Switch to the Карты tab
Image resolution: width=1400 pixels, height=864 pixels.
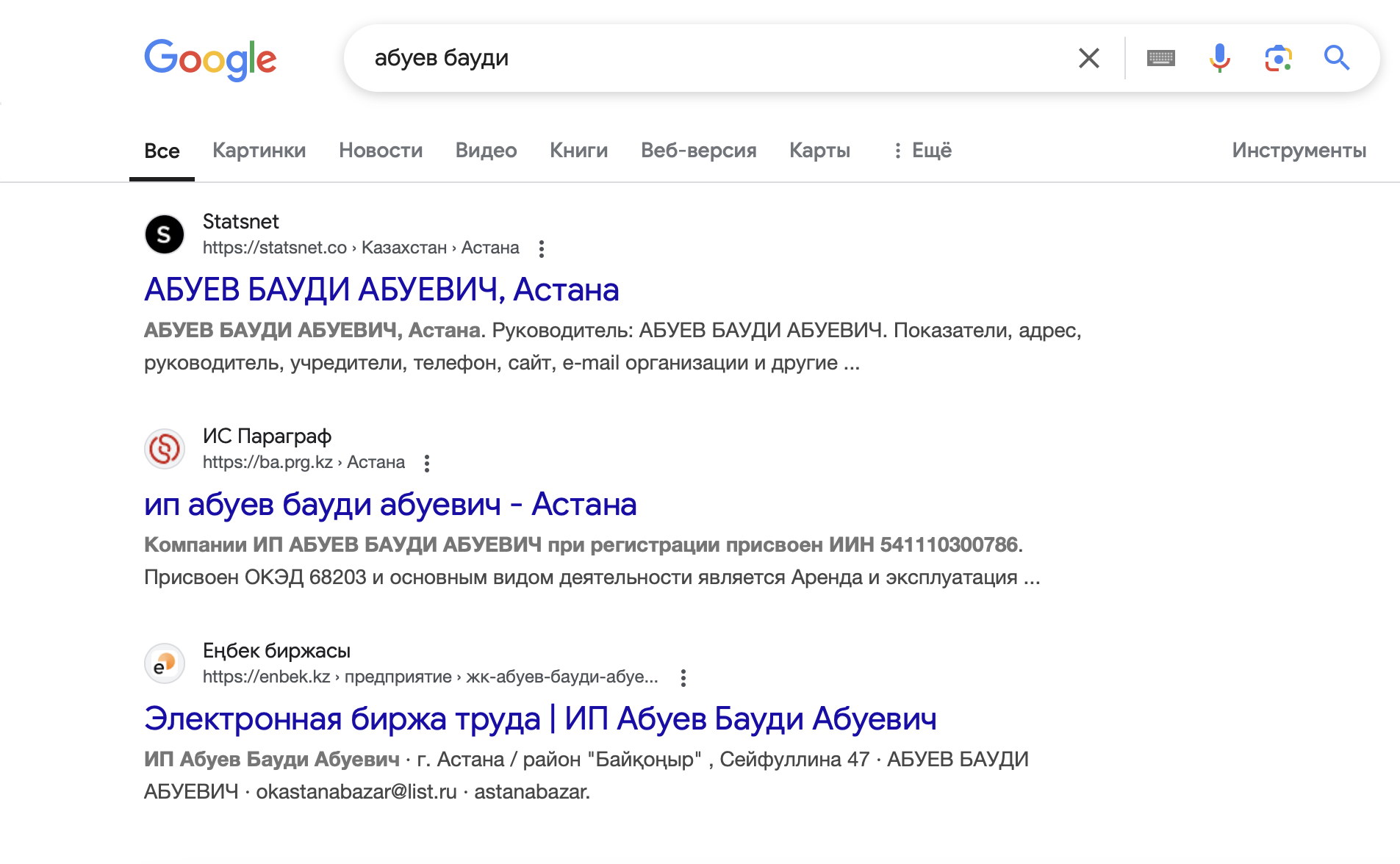819,151
